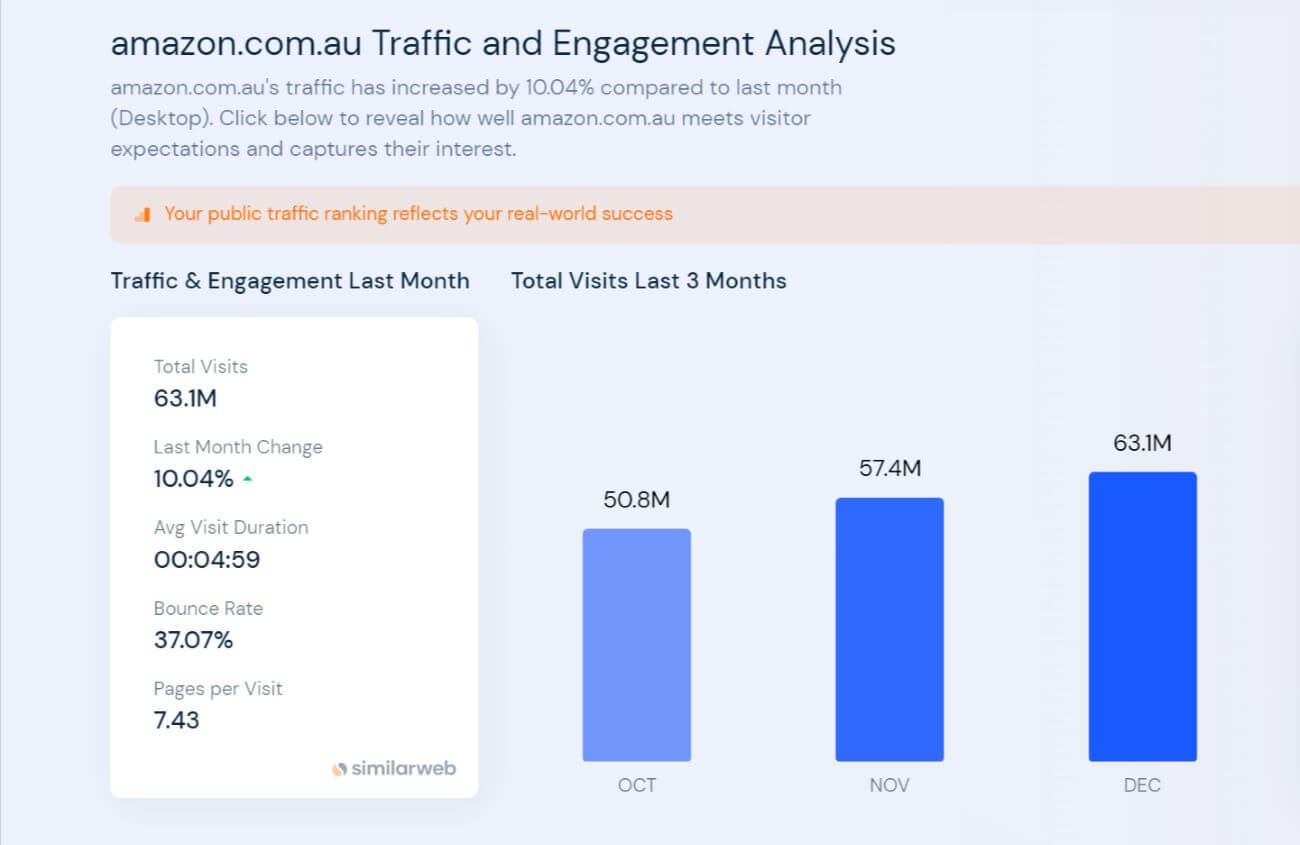Click the 57.4M value label

pyautogui.click(x=890, y=468)
